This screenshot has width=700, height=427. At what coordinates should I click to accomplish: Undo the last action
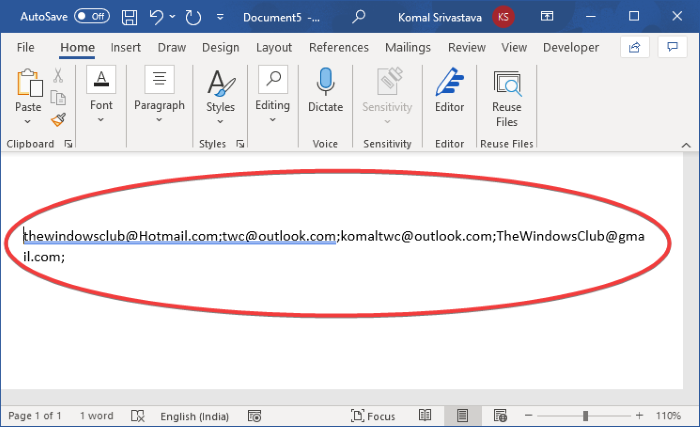(x=156, y=17)
